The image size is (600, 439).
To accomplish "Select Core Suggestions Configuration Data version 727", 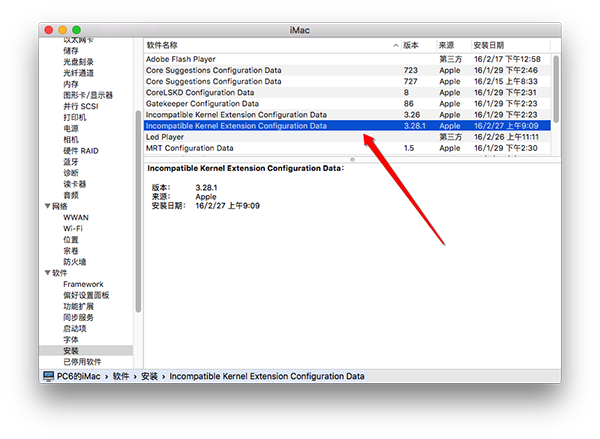I will [347, 81].
